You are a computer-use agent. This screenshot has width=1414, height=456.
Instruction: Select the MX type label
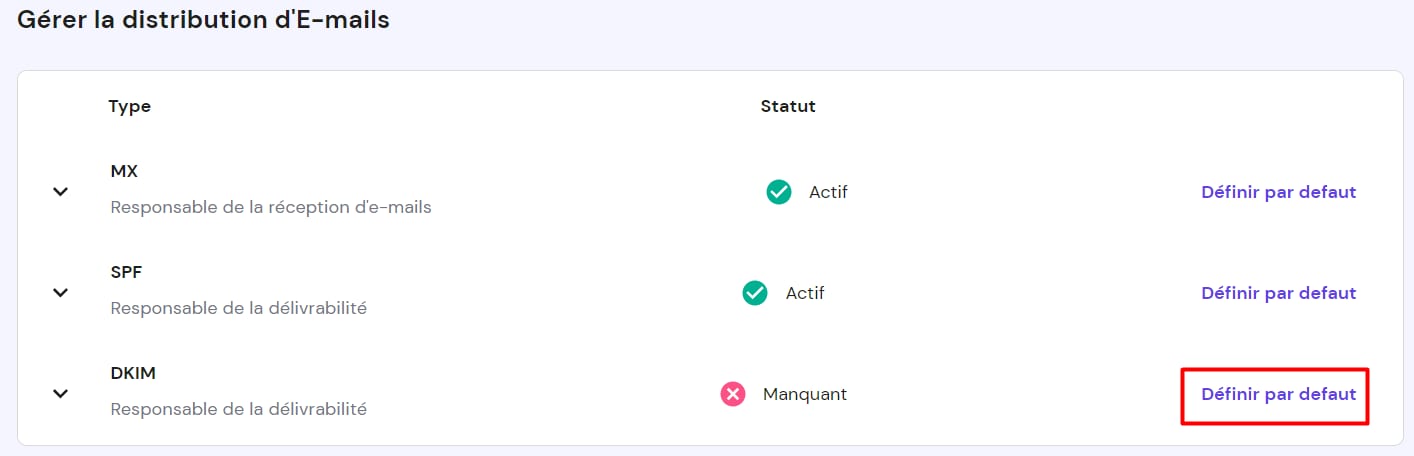tap(124, 171)
